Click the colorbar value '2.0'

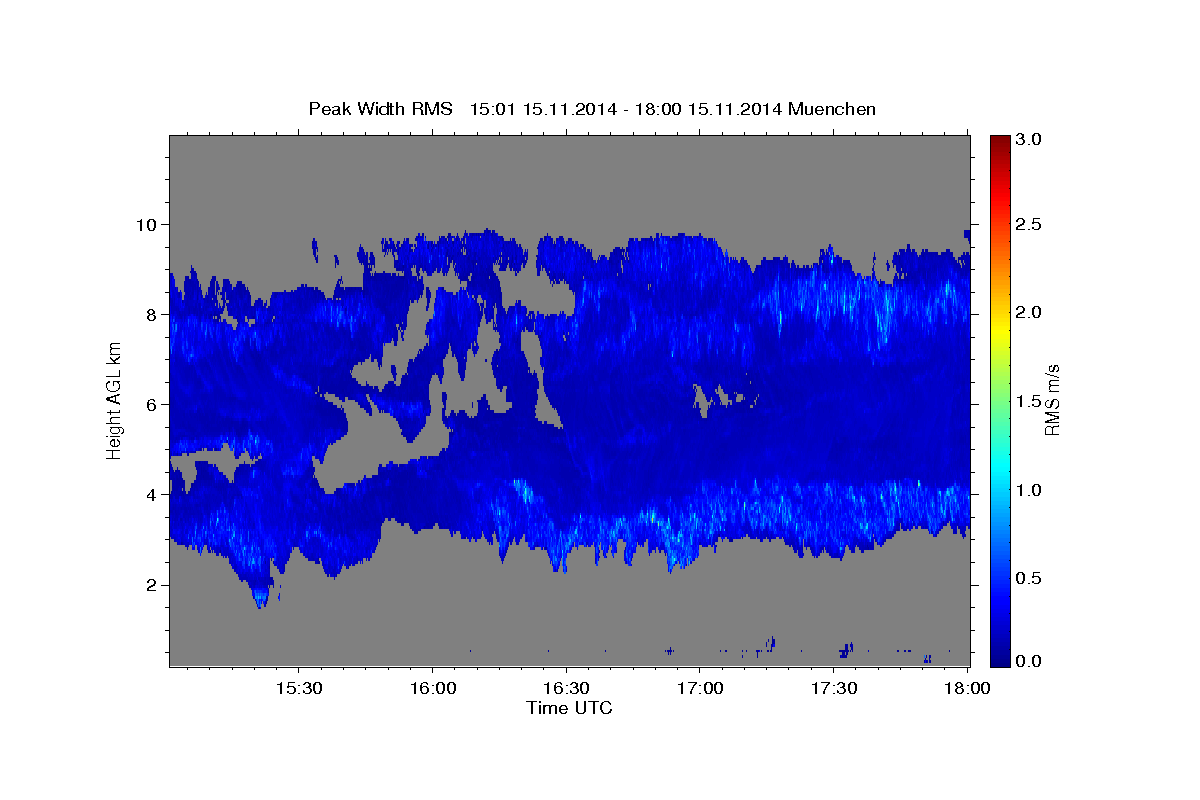click(1030, 313)
